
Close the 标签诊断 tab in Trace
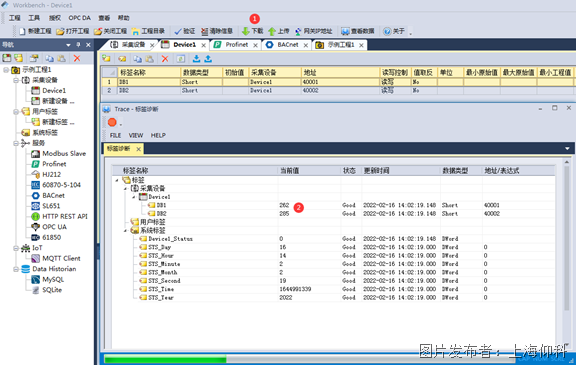tap(138, 149)
